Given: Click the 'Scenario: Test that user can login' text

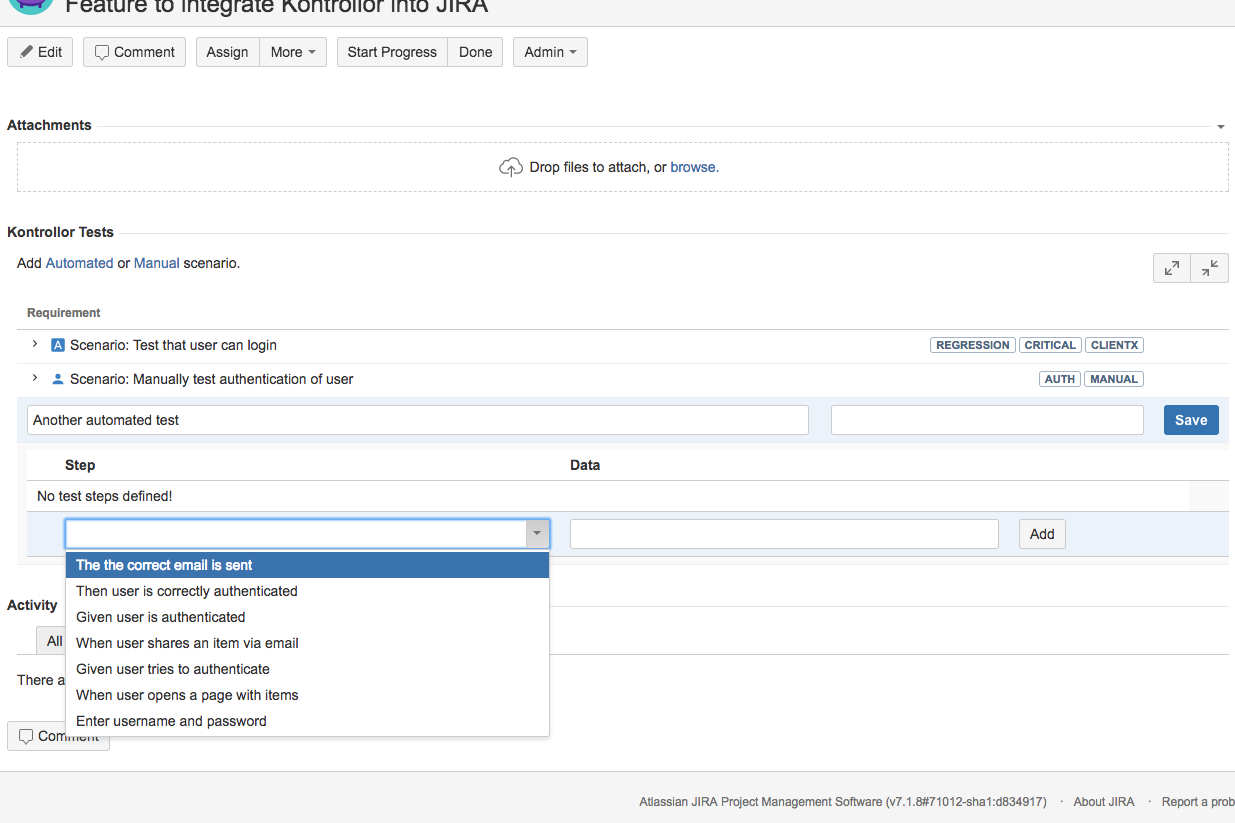Looking at the screenshot, I should pos(173,345).
